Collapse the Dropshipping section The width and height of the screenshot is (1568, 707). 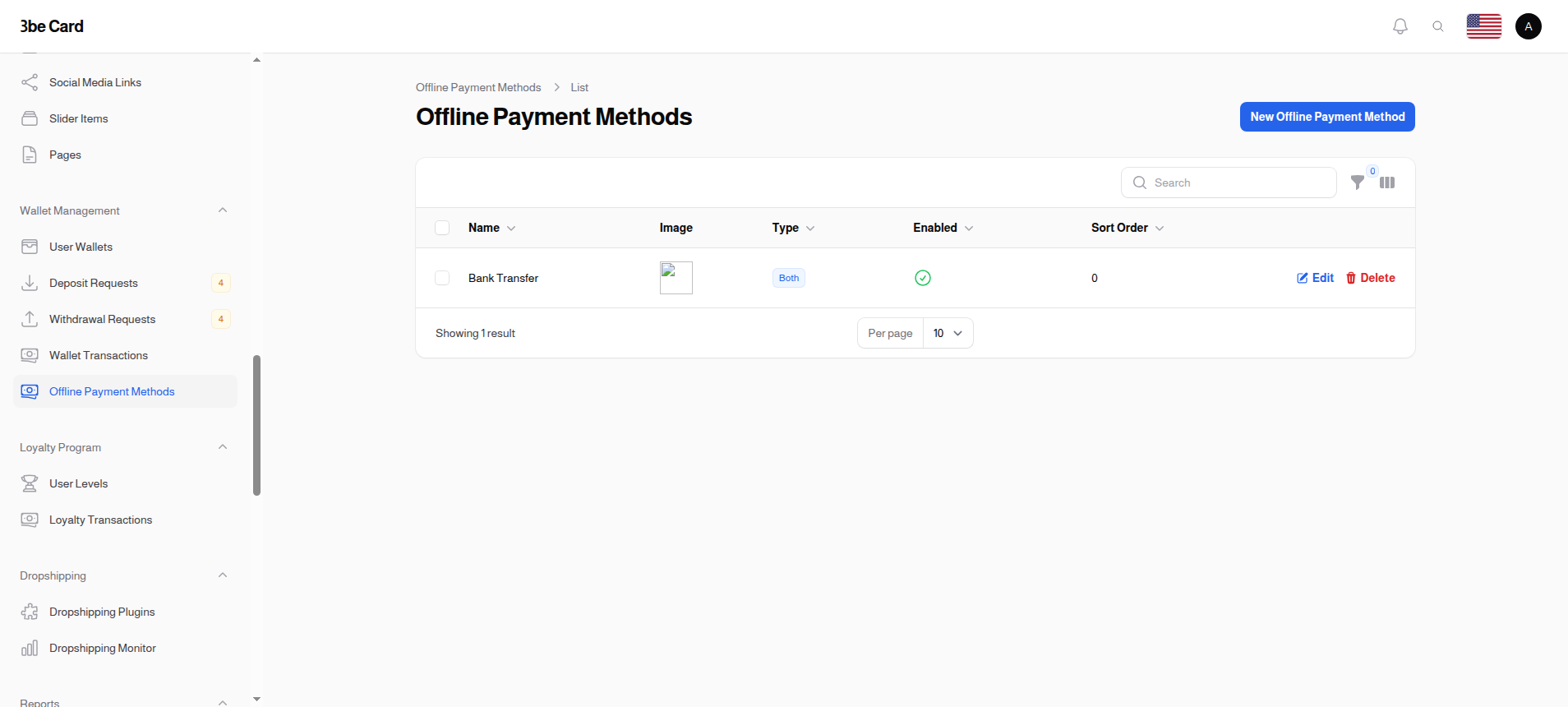(x=223, y=575)
